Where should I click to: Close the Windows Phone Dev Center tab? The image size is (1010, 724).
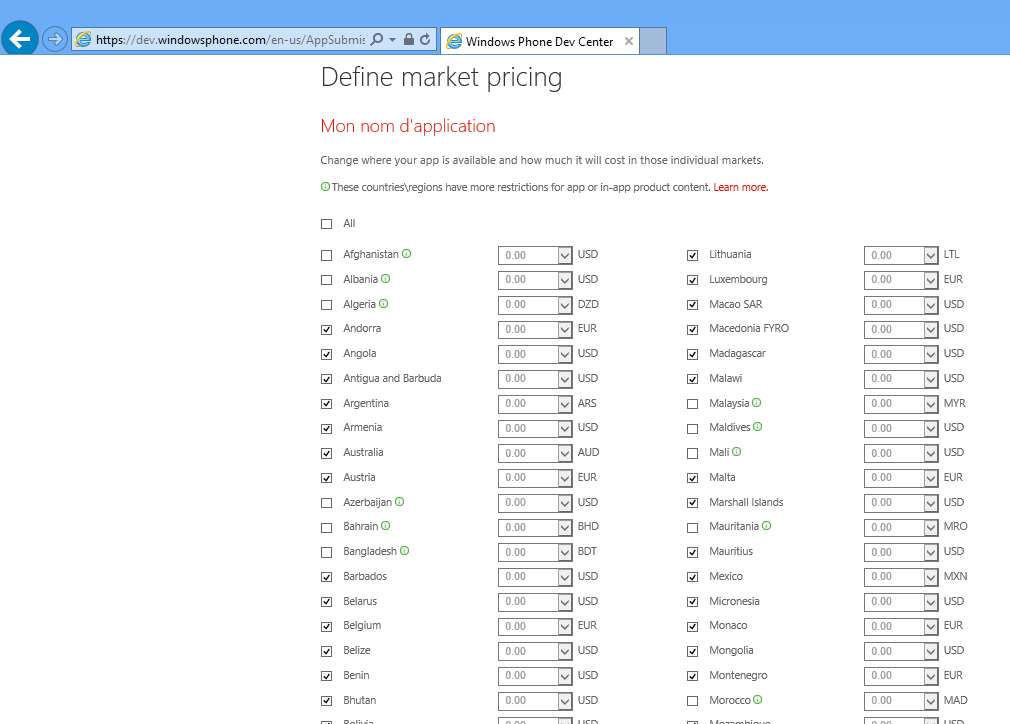628,41
